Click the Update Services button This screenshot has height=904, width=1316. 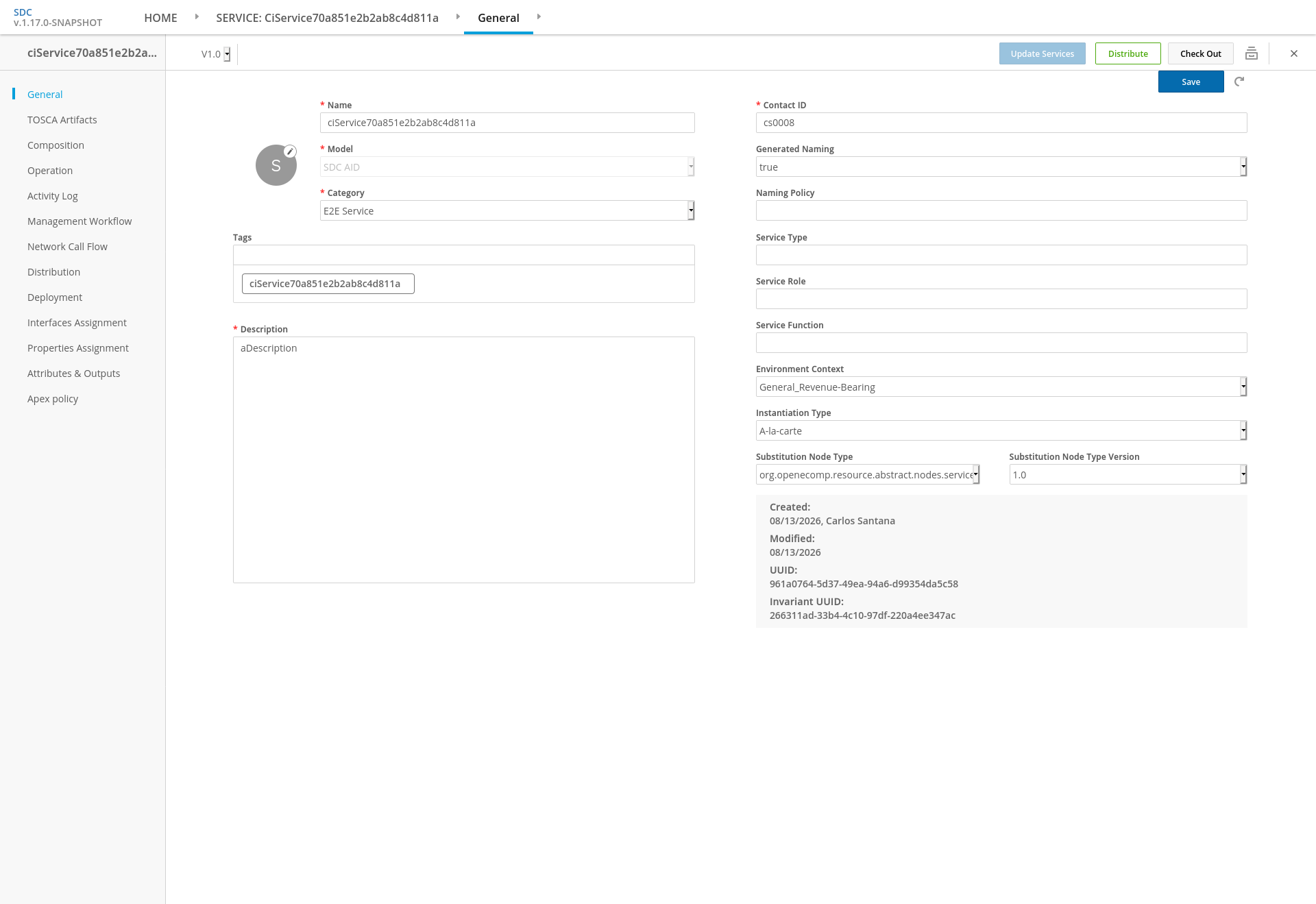[x=1042, y=53]
